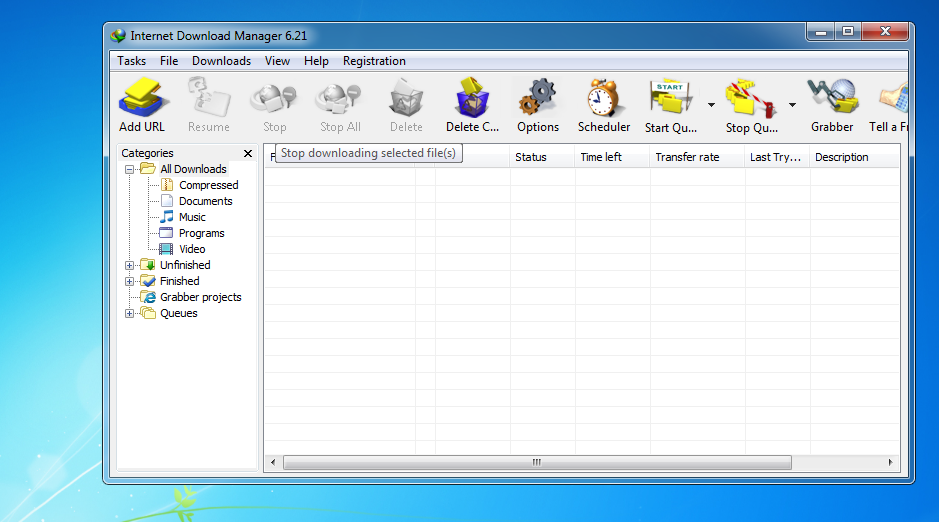Screen dimensions: 939x522
Task: Open the Tasks menu
Action: coord(131,61)
